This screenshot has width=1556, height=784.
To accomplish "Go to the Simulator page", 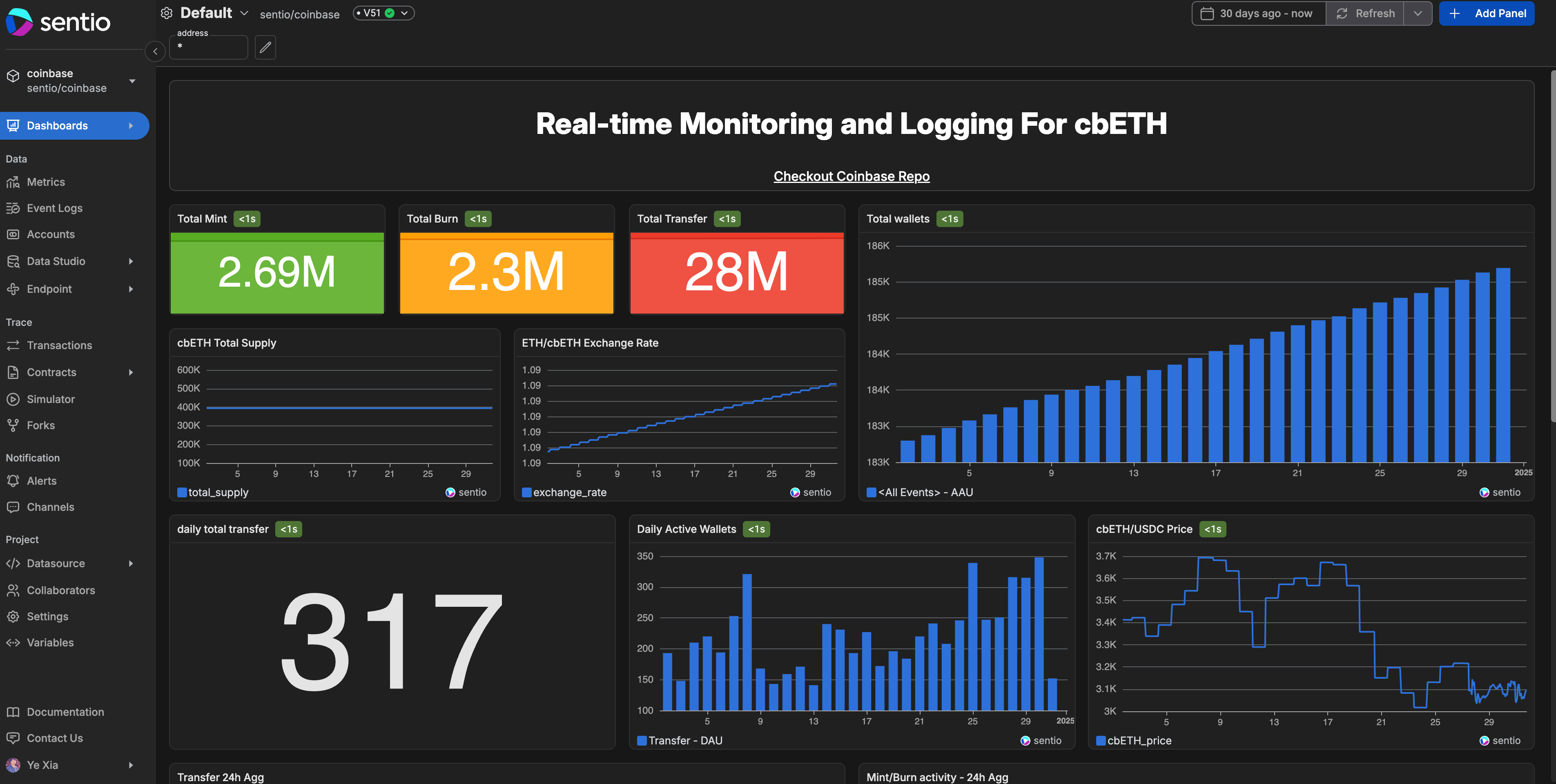I will click(x=51, y=399).
